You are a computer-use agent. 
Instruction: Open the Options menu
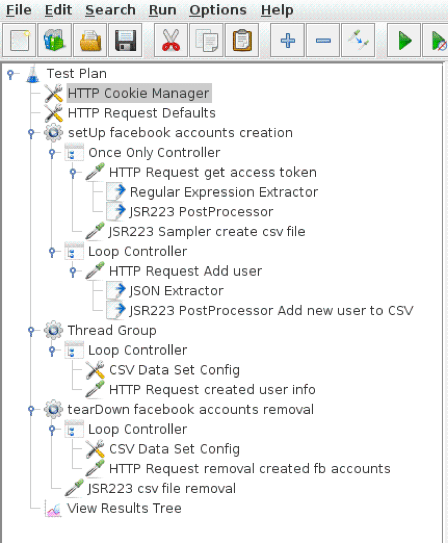218,10
